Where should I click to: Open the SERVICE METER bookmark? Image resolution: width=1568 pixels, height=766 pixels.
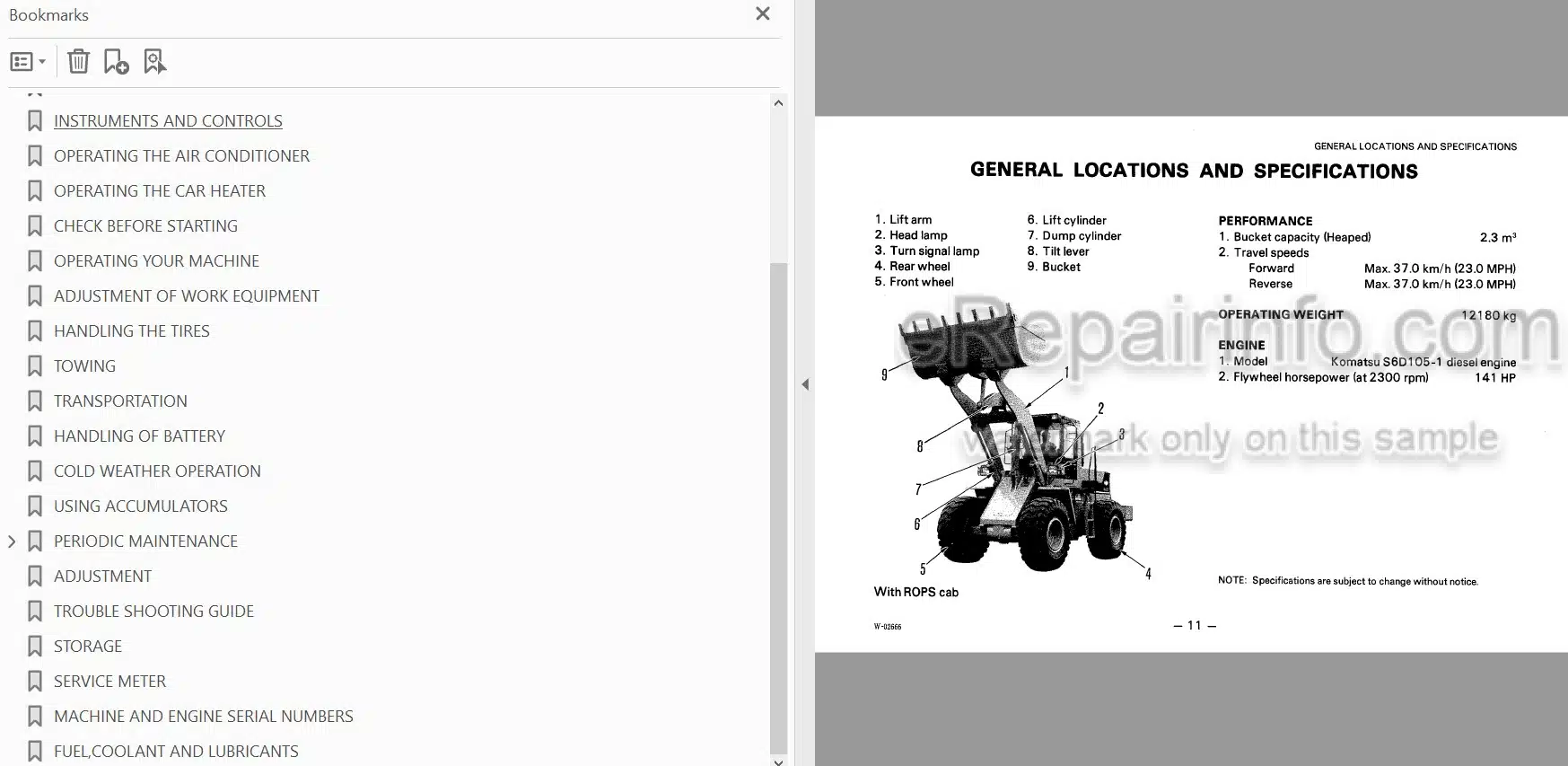(x=109, y=681)
